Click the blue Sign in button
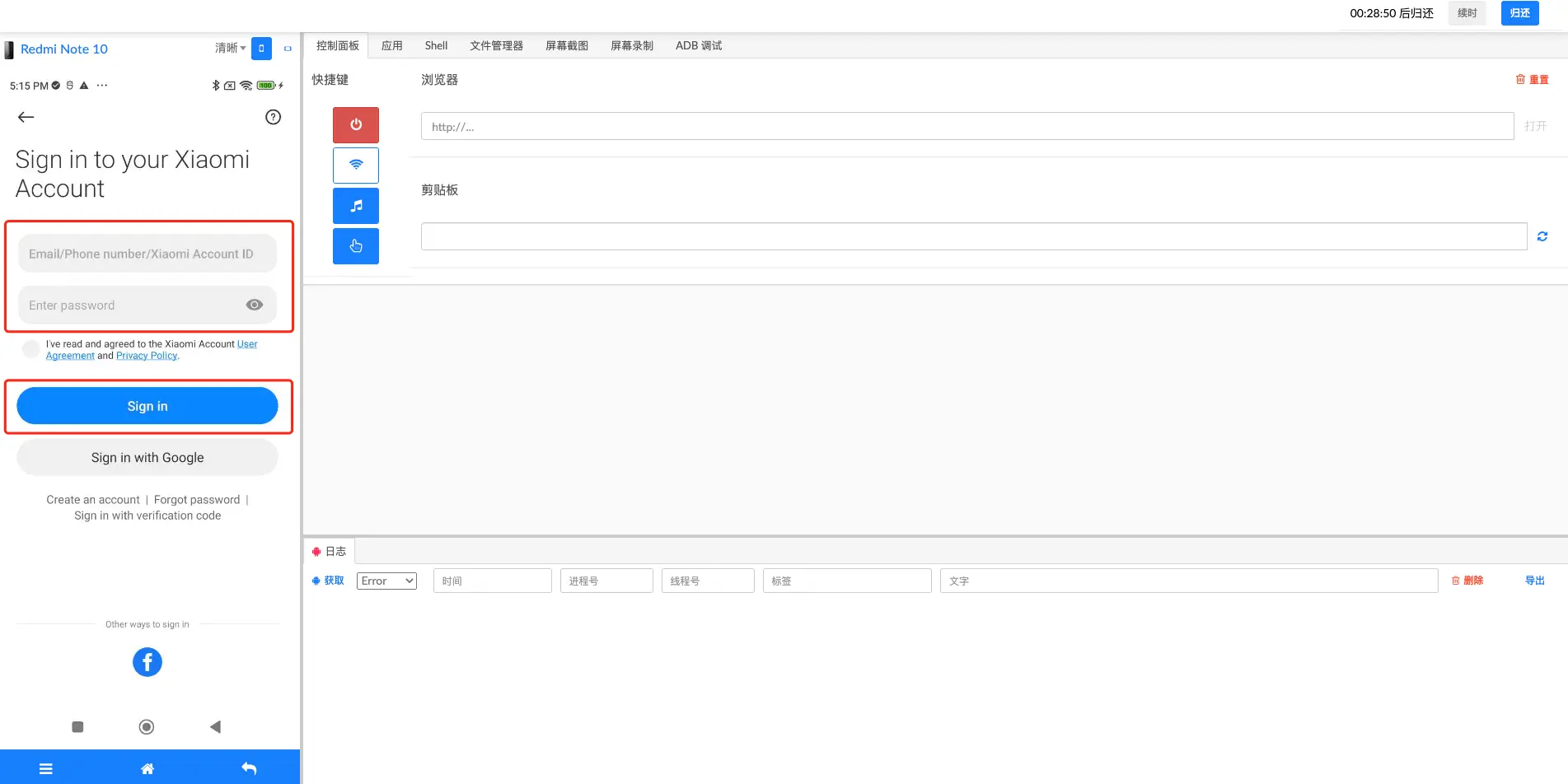Viewport: 1568px width, 784px height. (147, 406)
